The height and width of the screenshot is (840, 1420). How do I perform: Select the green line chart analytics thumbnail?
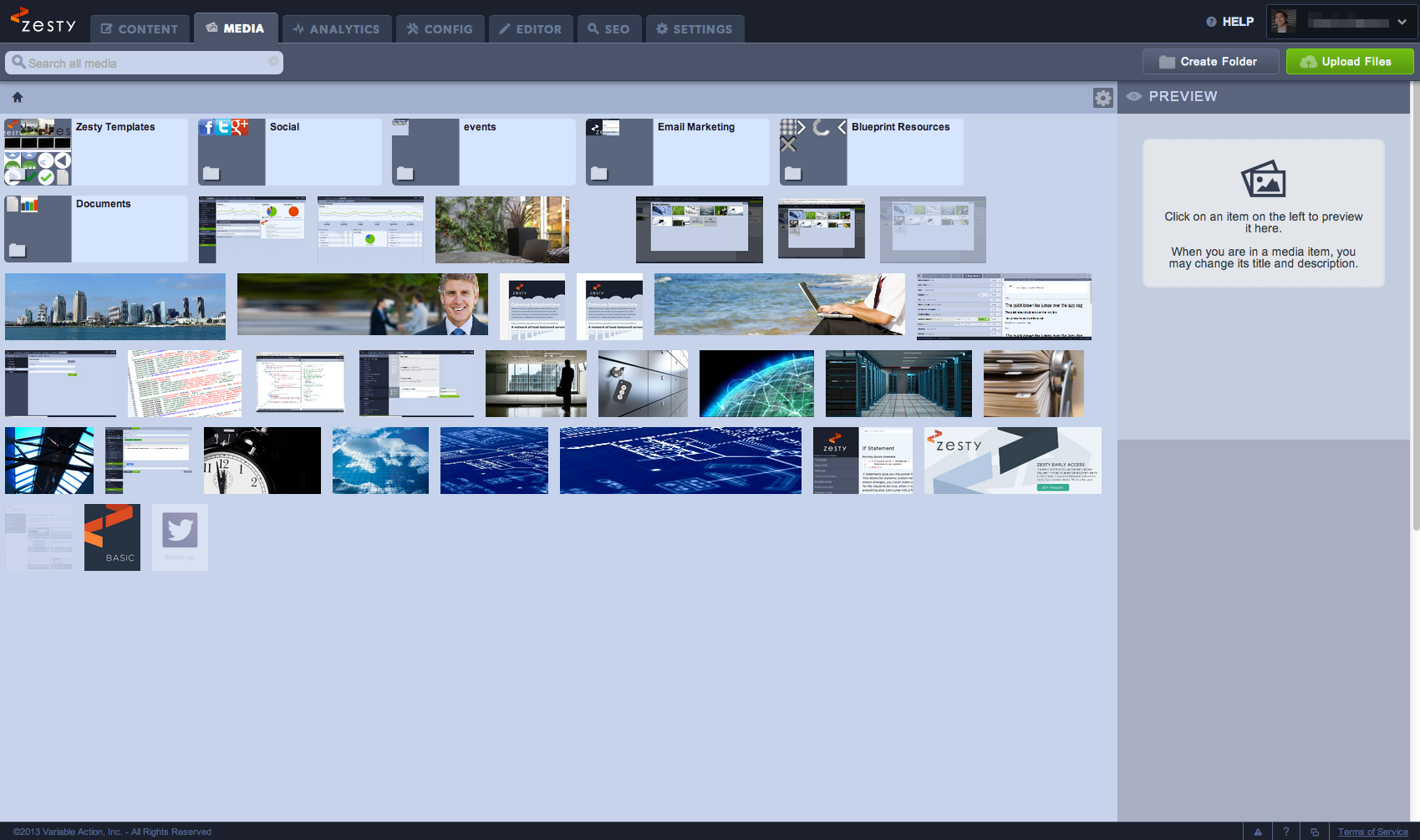370,230
